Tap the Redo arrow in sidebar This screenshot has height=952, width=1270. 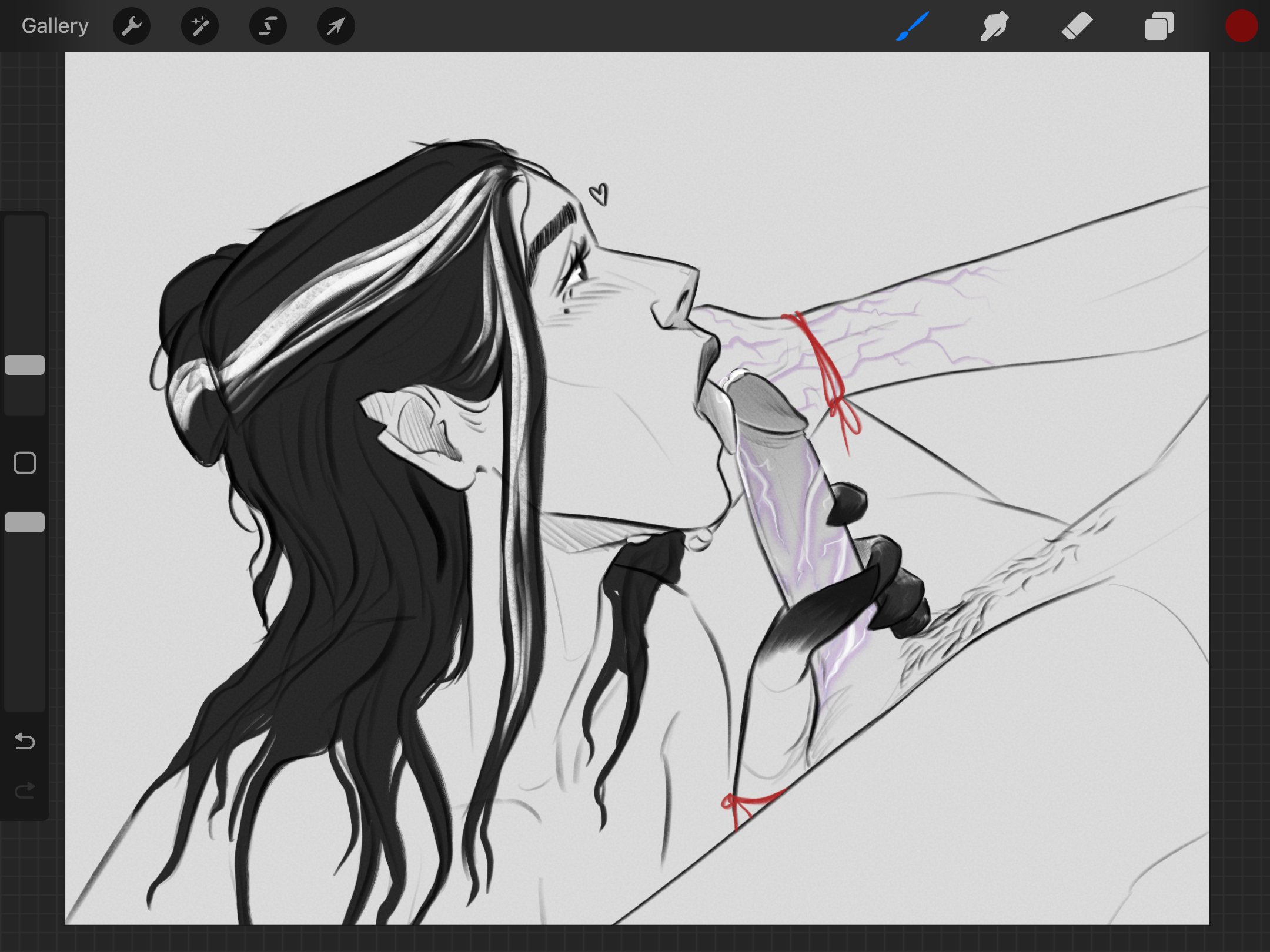click(x=25, y=791)
